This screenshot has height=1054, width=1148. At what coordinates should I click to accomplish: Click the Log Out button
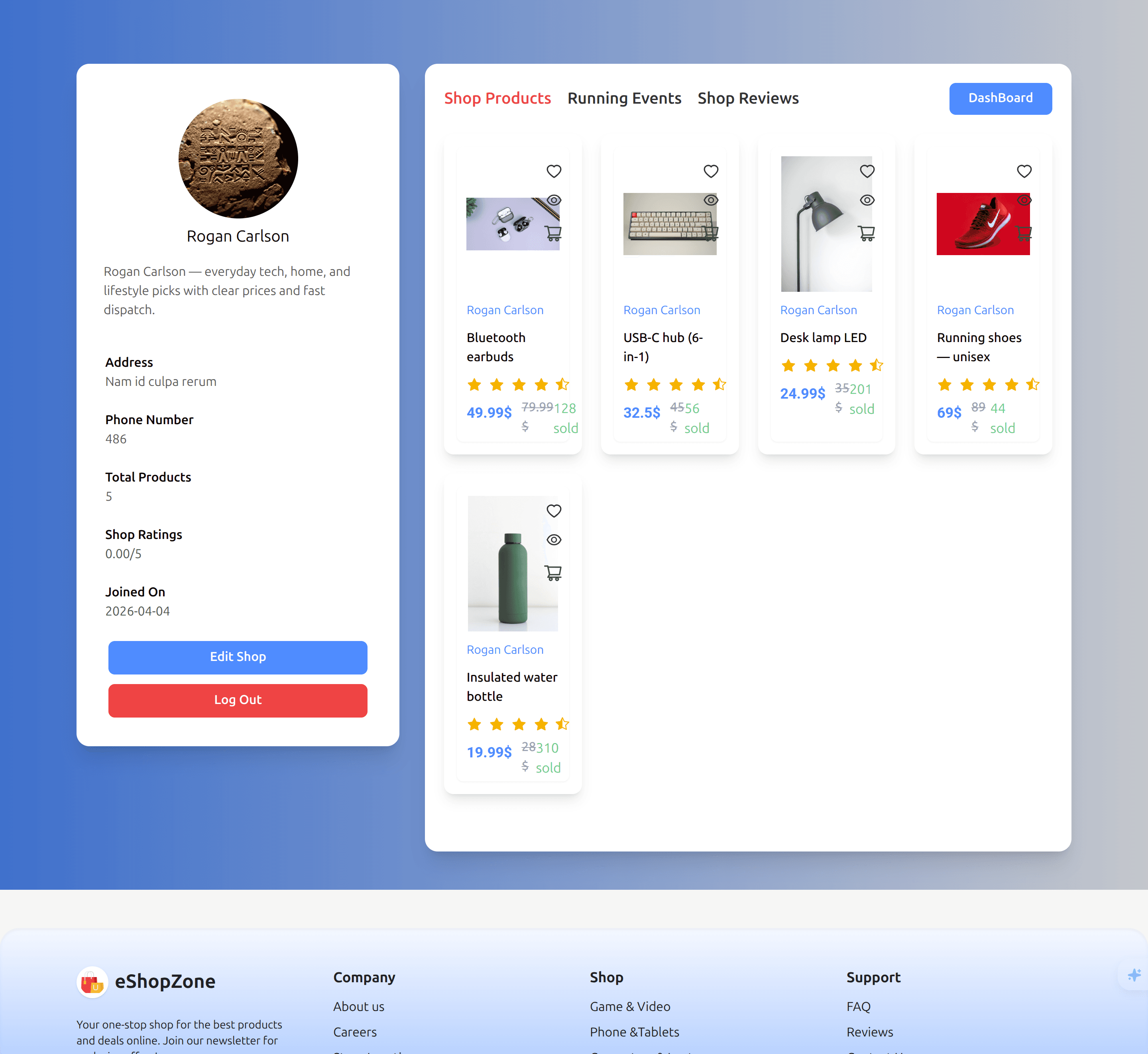coord(238,700)
